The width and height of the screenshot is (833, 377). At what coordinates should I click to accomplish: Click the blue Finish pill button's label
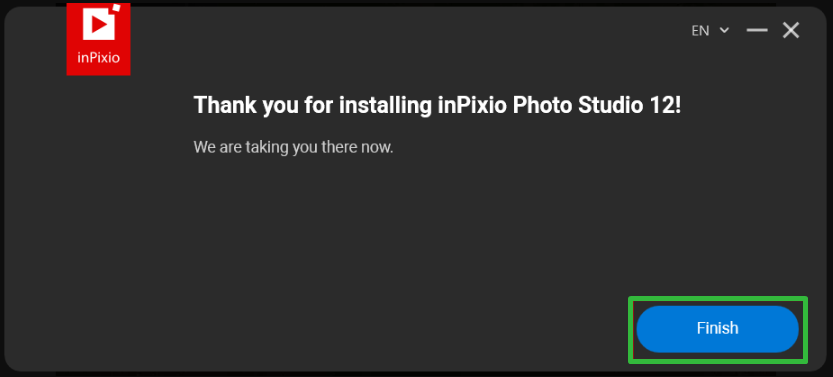tap(717, 328)
